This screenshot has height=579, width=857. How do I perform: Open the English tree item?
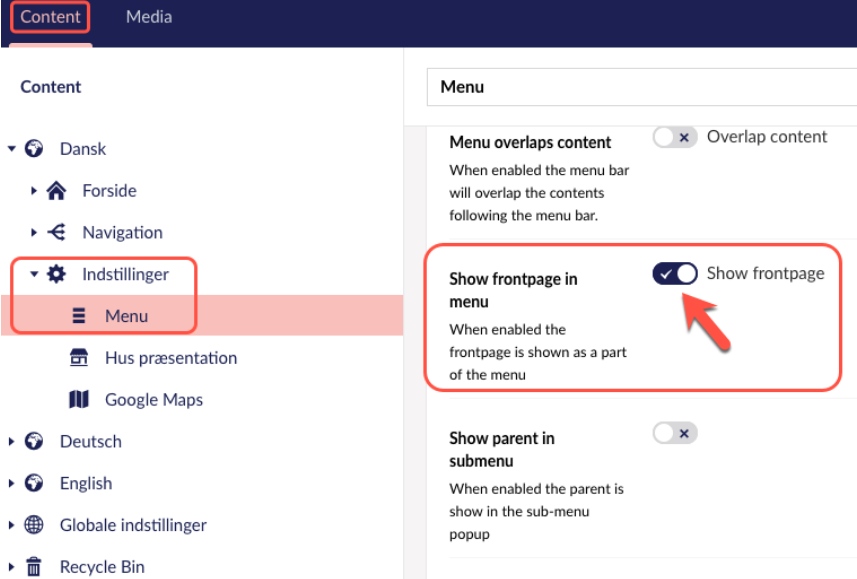[86, 483]
